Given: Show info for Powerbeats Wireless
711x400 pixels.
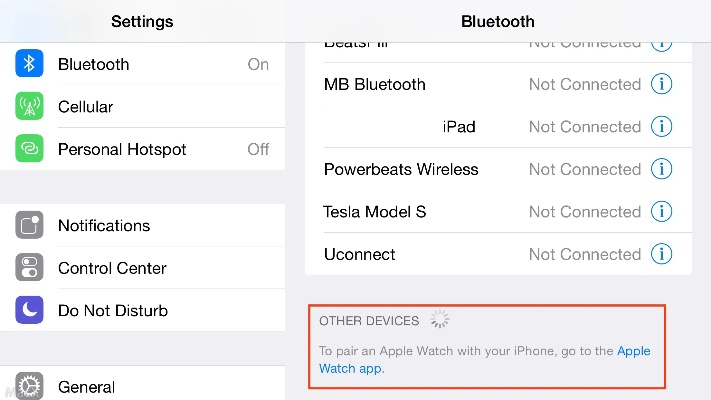Looking at the screenshot, I should (661, 169).
